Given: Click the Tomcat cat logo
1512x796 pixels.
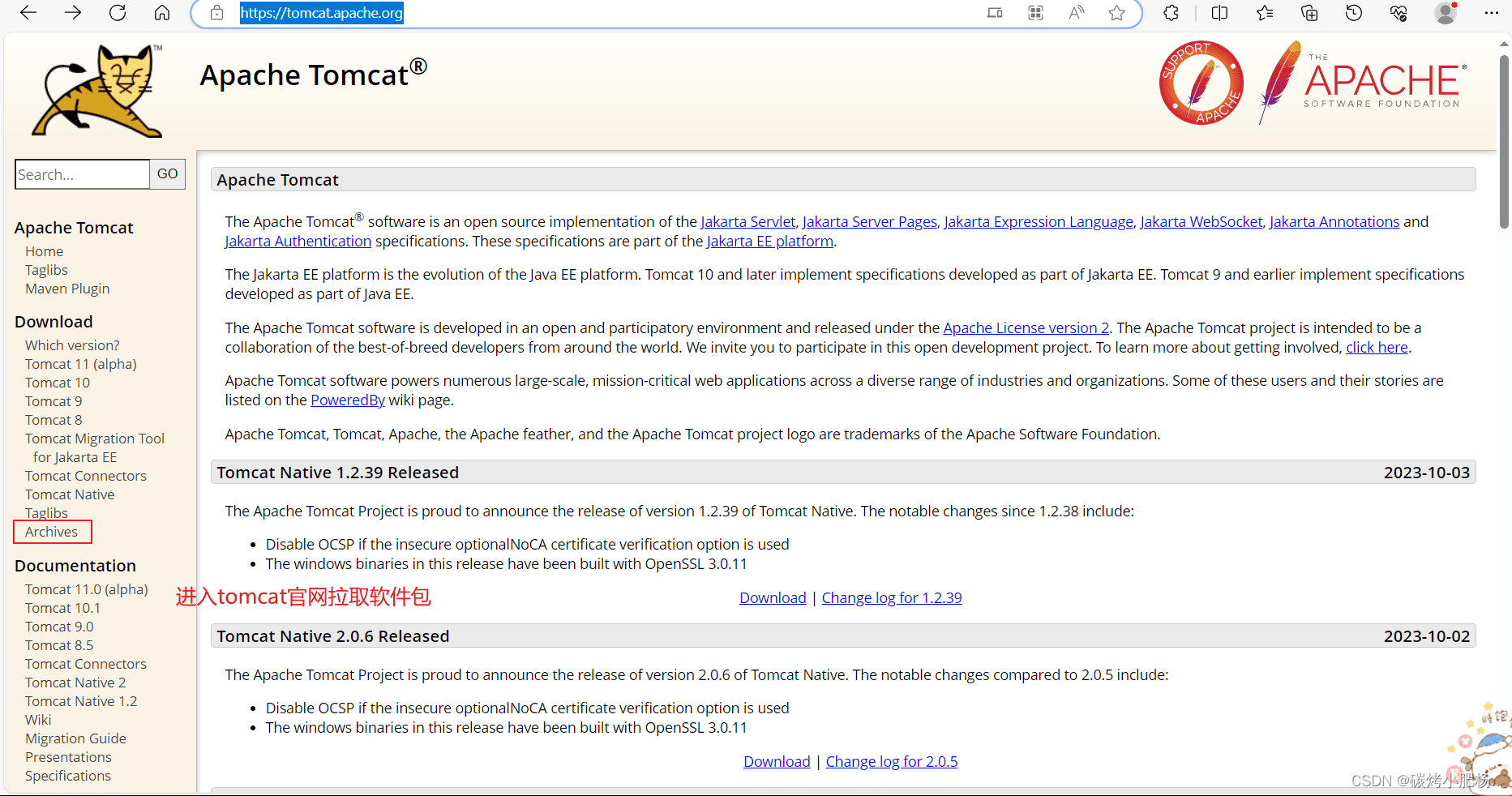Looking at the screenshot, I should pos(97,91).
